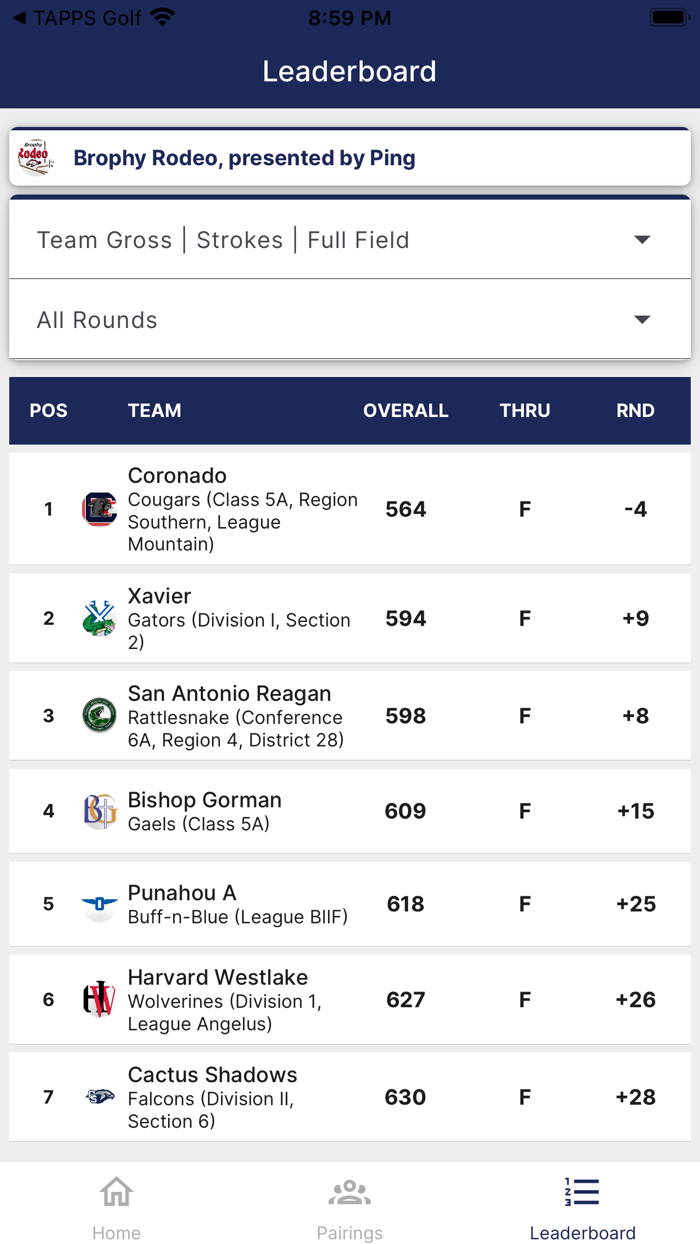
Task: Click the All Rounds chevron arrow
Action: tap(643, 320)
